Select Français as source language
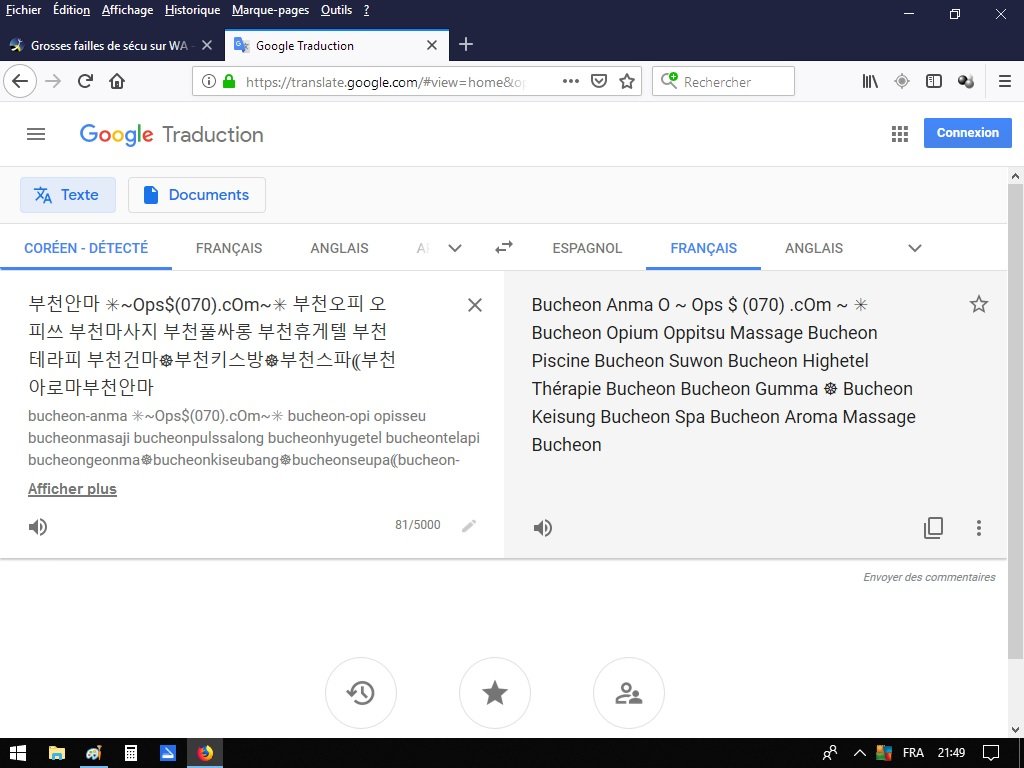Viewport: 1024px width, 768px height. click(x=229, y=248)
